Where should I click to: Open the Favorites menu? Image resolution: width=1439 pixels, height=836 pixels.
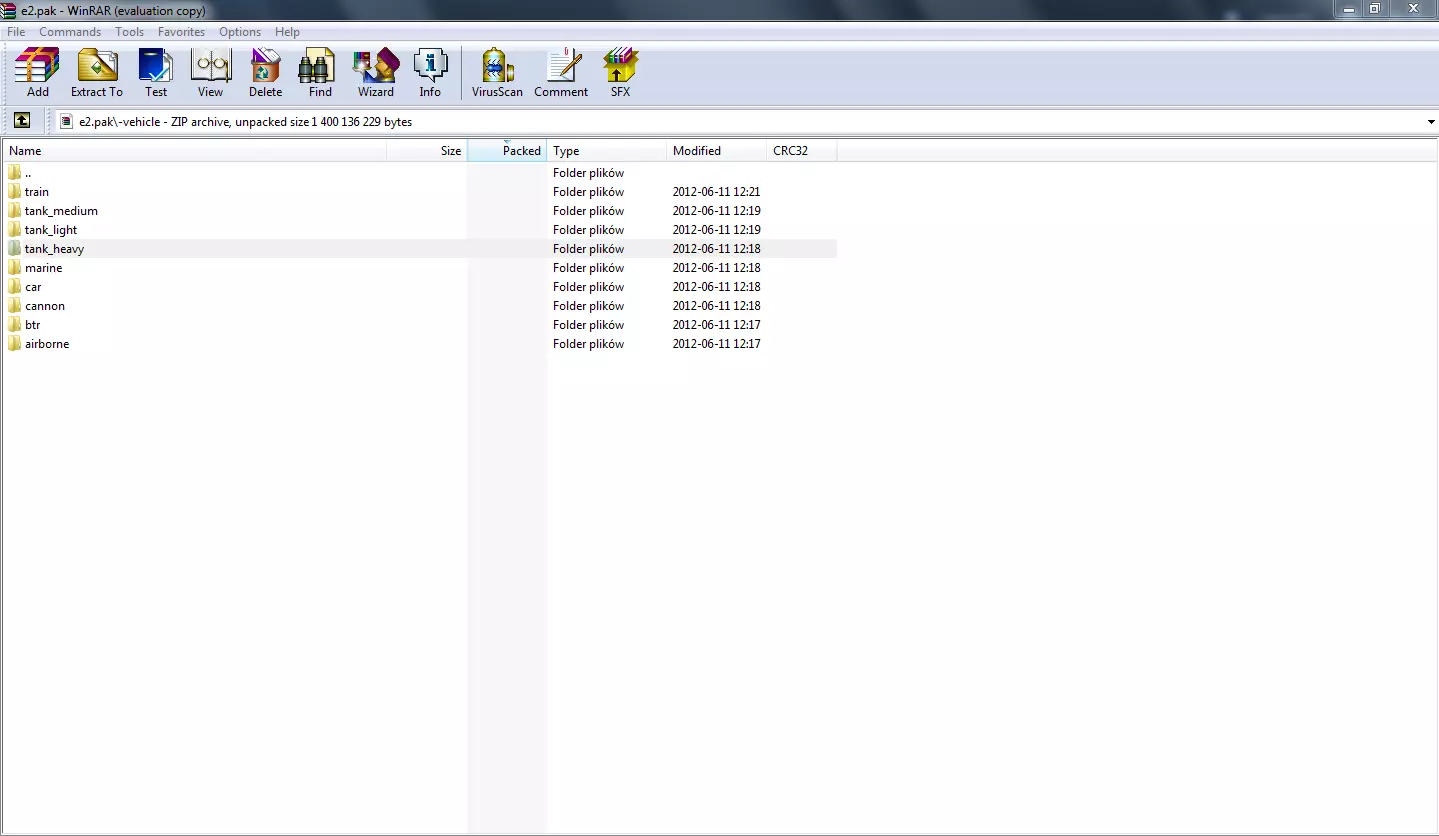point(181,32)
